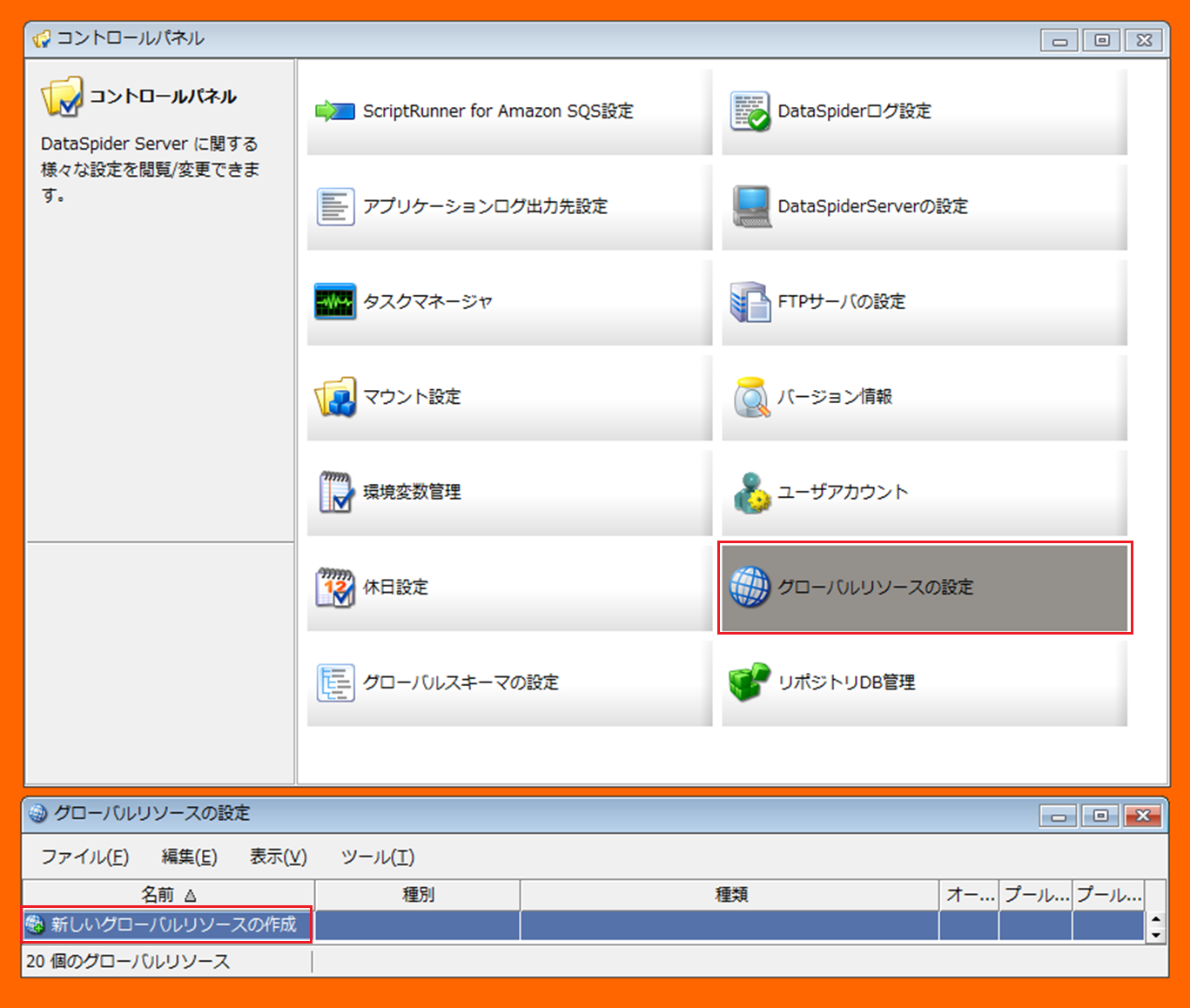This screenshot has height=1008, width=1190.
Task: Click the globe icon in グローバルリソースの設定 title bar
Action: point(37,813)
